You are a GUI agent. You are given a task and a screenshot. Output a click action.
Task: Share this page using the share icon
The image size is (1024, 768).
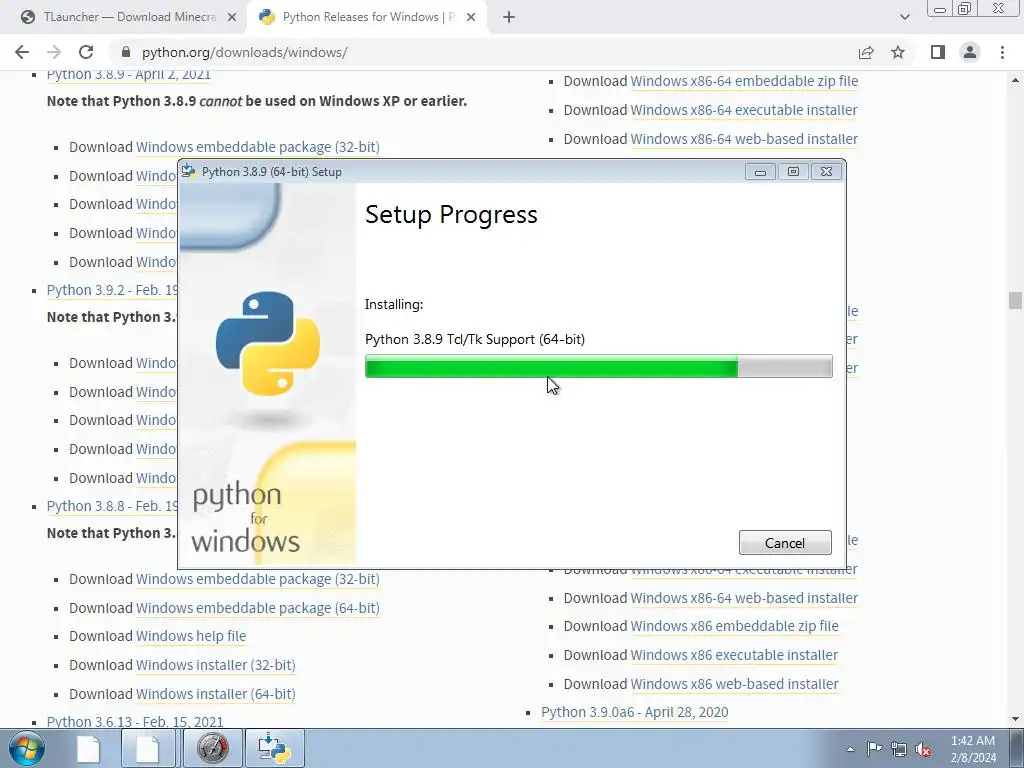click(866, 52)
